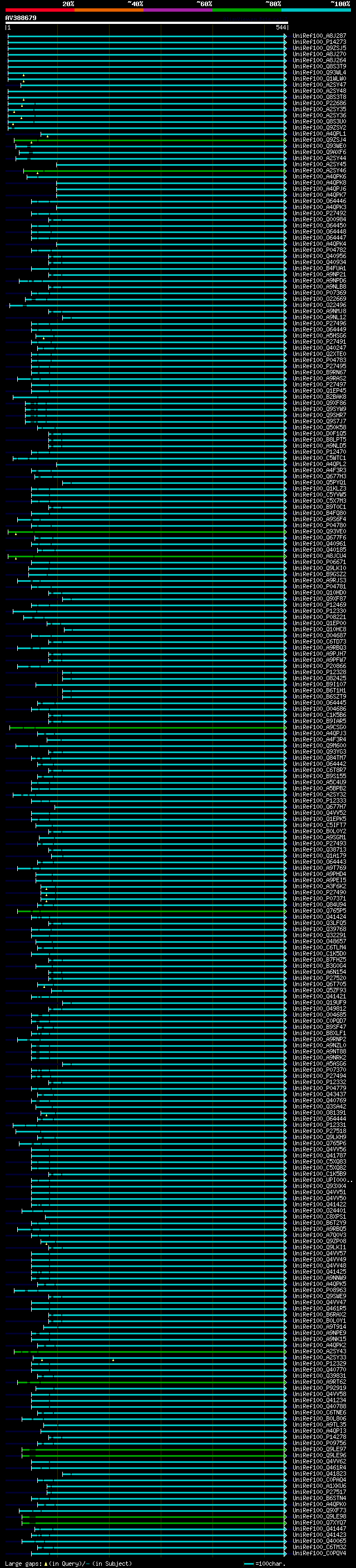Image resolution: width=356 pixels, height=1568 pixels.
Task: Click the orange ~40% identity legend bar
Action: click(109, 10)
